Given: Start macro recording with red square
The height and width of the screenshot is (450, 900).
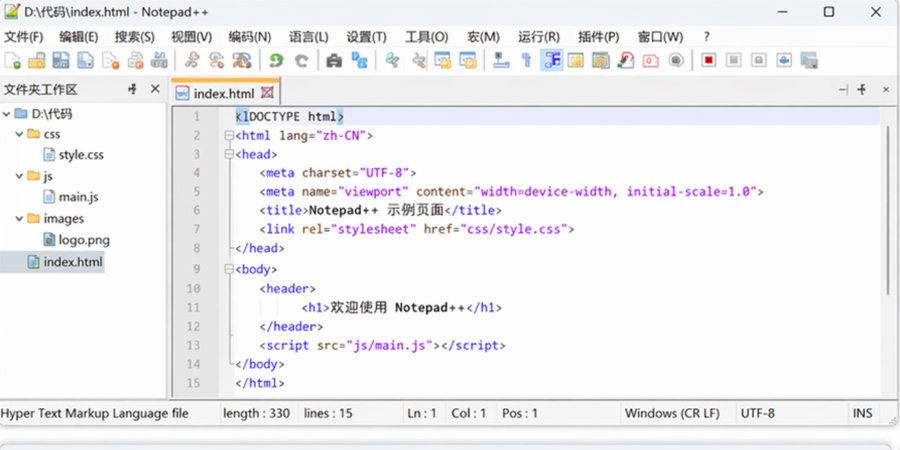Looking at the screenshot, I should [709, 60].
